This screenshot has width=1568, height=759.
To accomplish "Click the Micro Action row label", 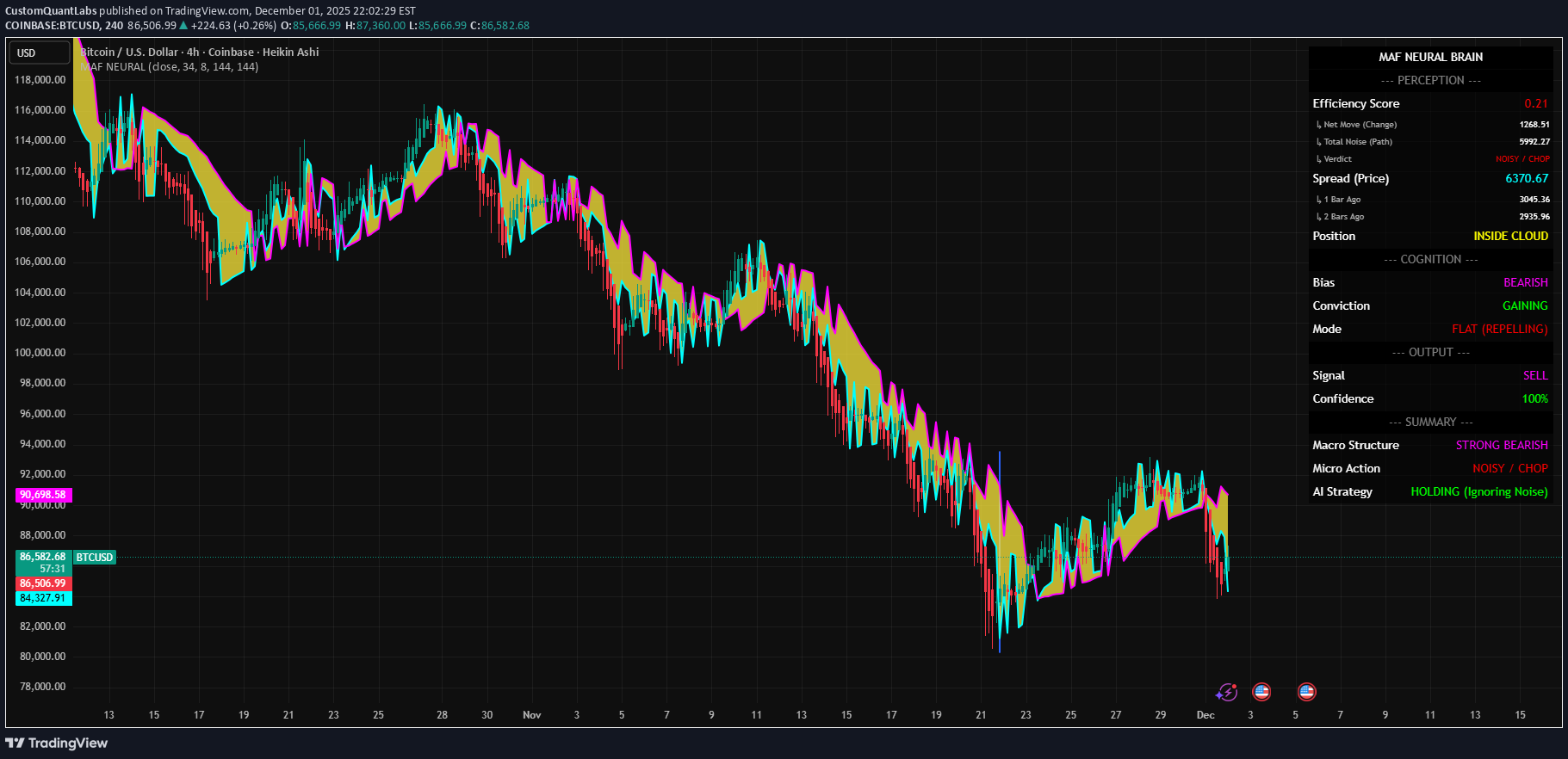I will click(x=1346, y=468).
